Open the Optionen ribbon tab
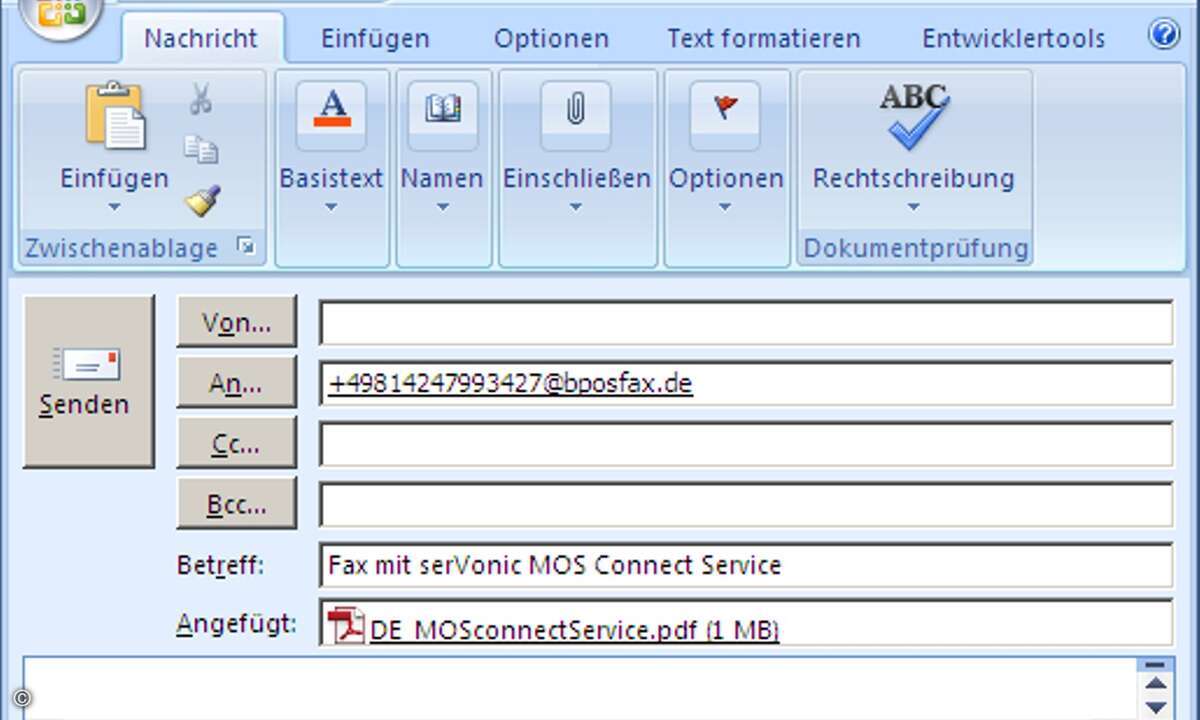The image size is (1200, 720). (x=551, y=39)
